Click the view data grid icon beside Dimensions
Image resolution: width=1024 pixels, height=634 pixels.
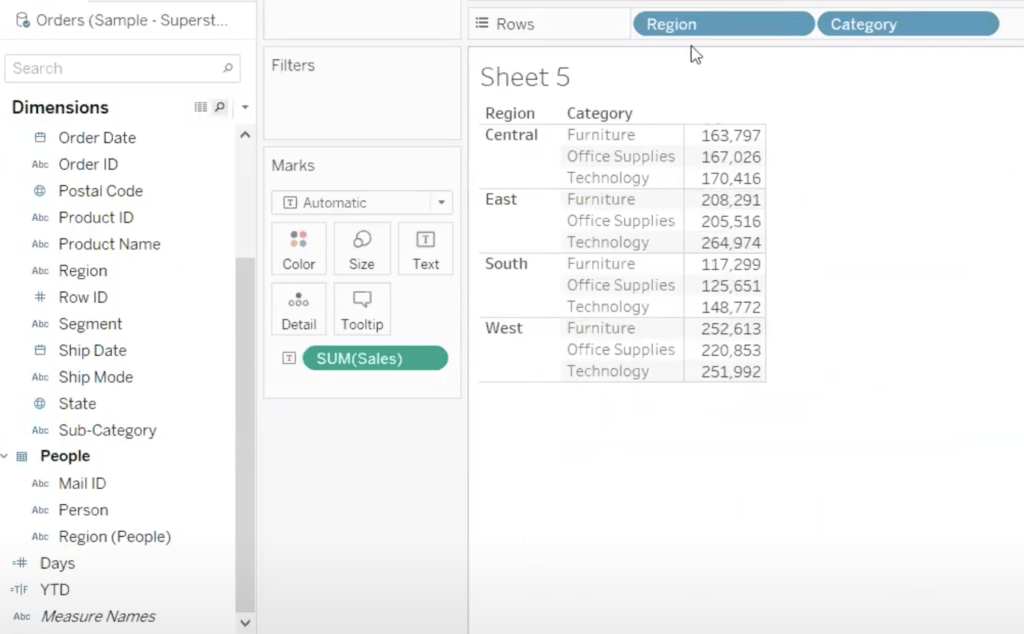click(200, 107)
